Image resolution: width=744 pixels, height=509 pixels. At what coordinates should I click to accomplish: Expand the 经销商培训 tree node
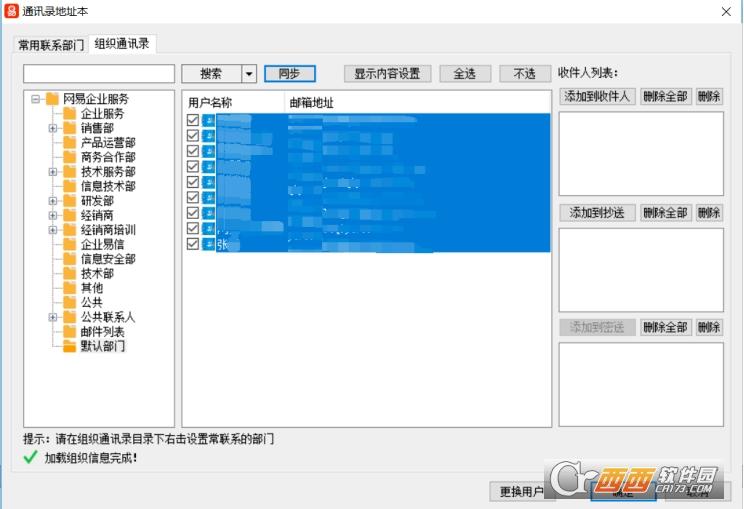(53, 230)
